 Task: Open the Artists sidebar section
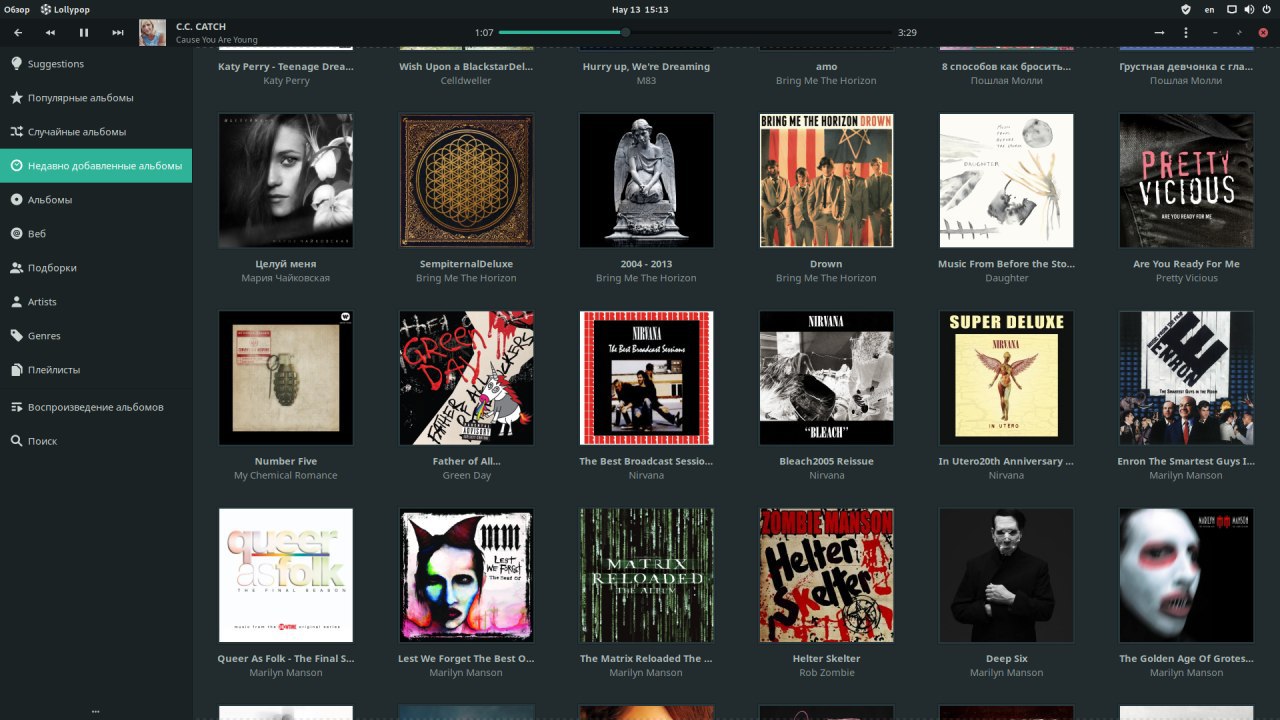click(x=42, y=302)
